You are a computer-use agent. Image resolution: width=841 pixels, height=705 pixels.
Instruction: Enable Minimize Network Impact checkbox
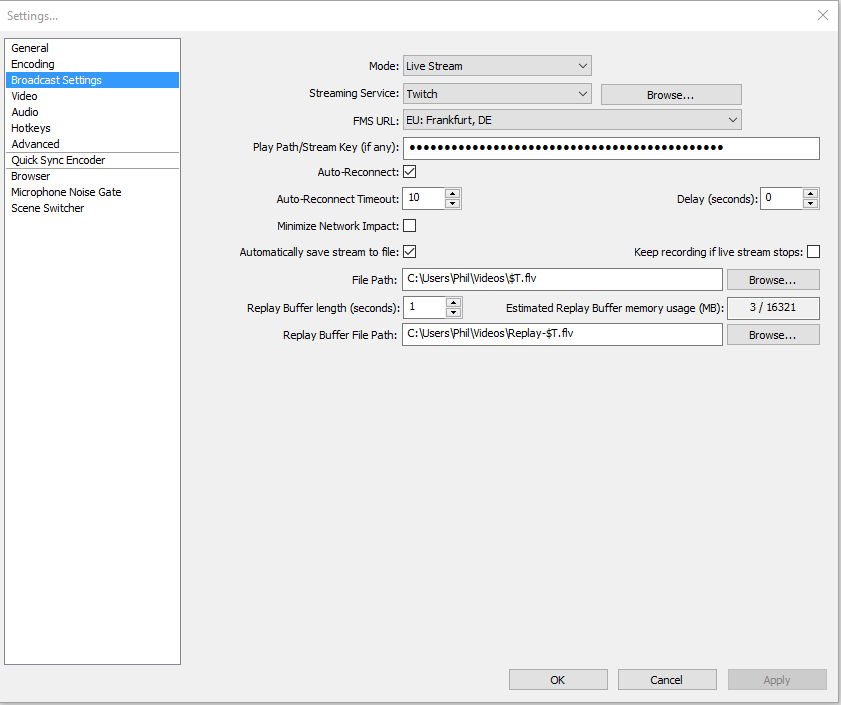[409, 225]
